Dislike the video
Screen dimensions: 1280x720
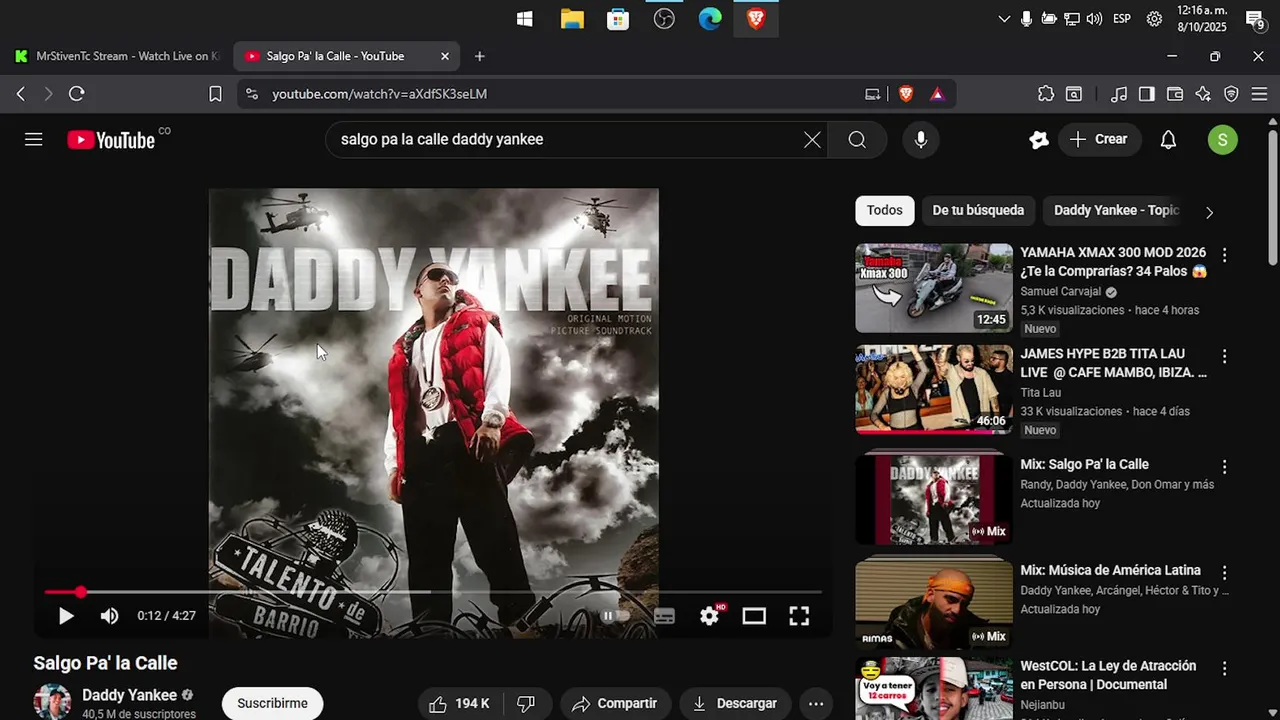[x=526, y=704]
